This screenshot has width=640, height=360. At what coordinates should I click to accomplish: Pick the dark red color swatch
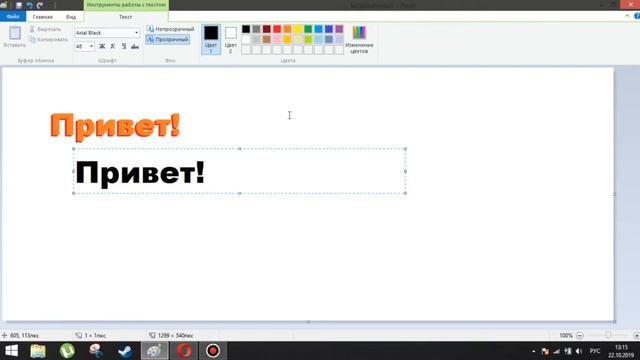point(267,29)
